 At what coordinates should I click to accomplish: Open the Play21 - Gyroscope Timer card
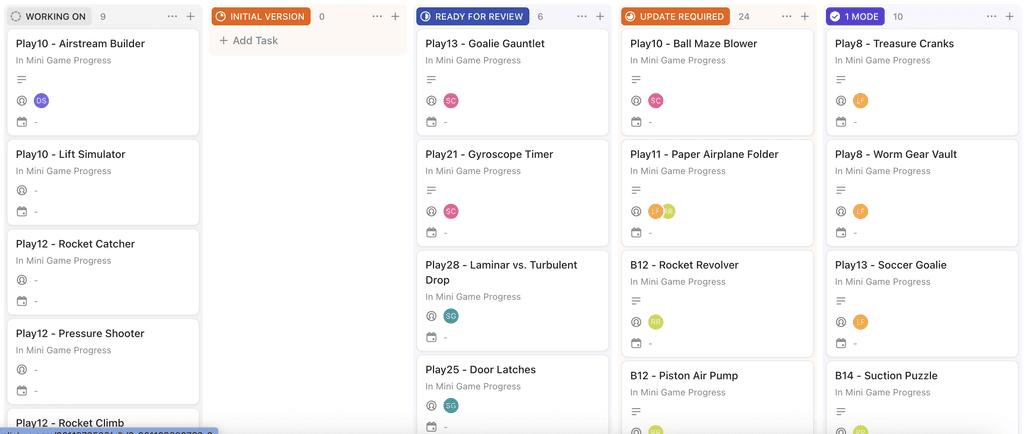[x=513, y=193]
